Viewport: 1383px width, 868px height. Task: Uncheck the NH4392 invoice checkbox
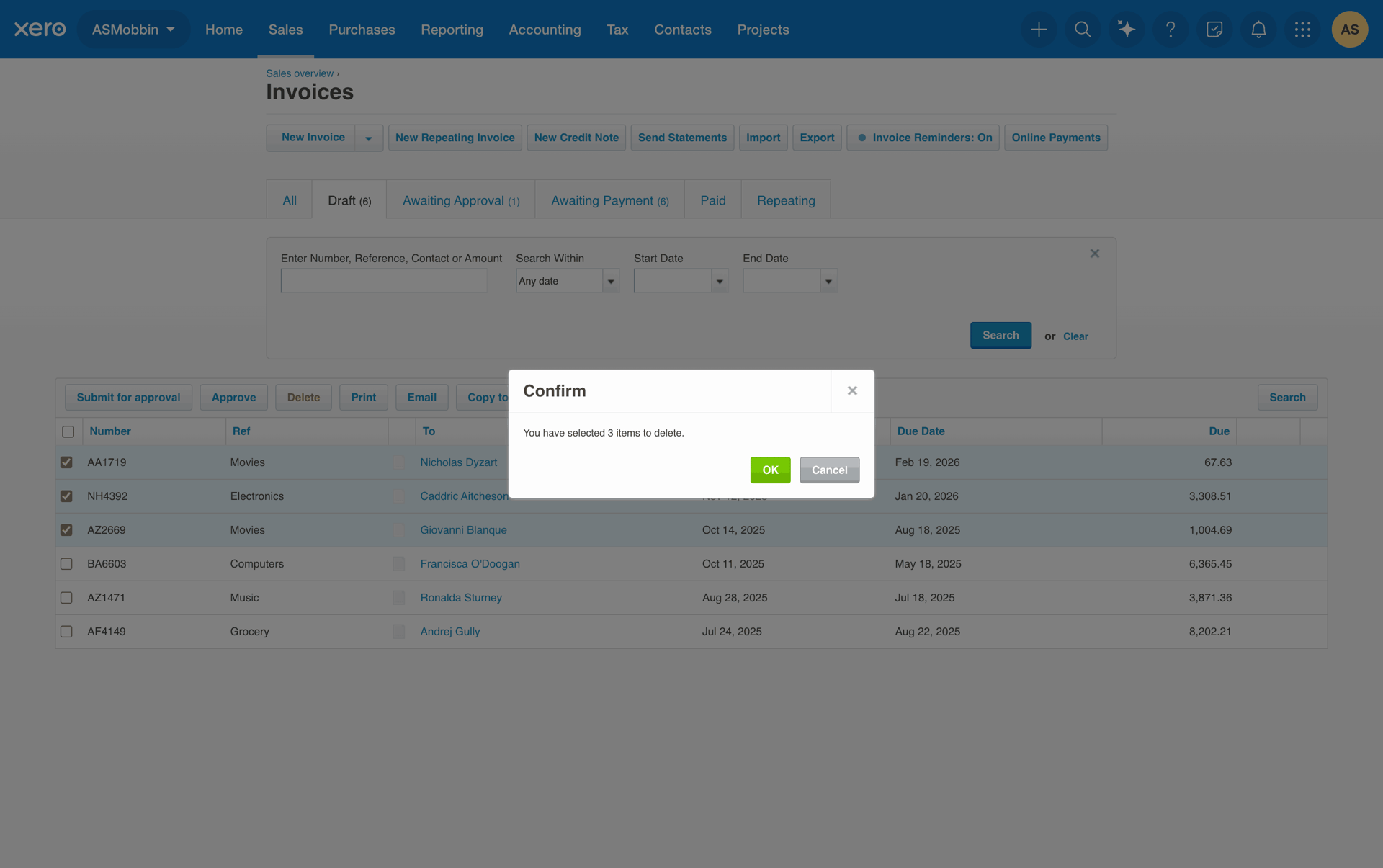[x=66, y=496]
